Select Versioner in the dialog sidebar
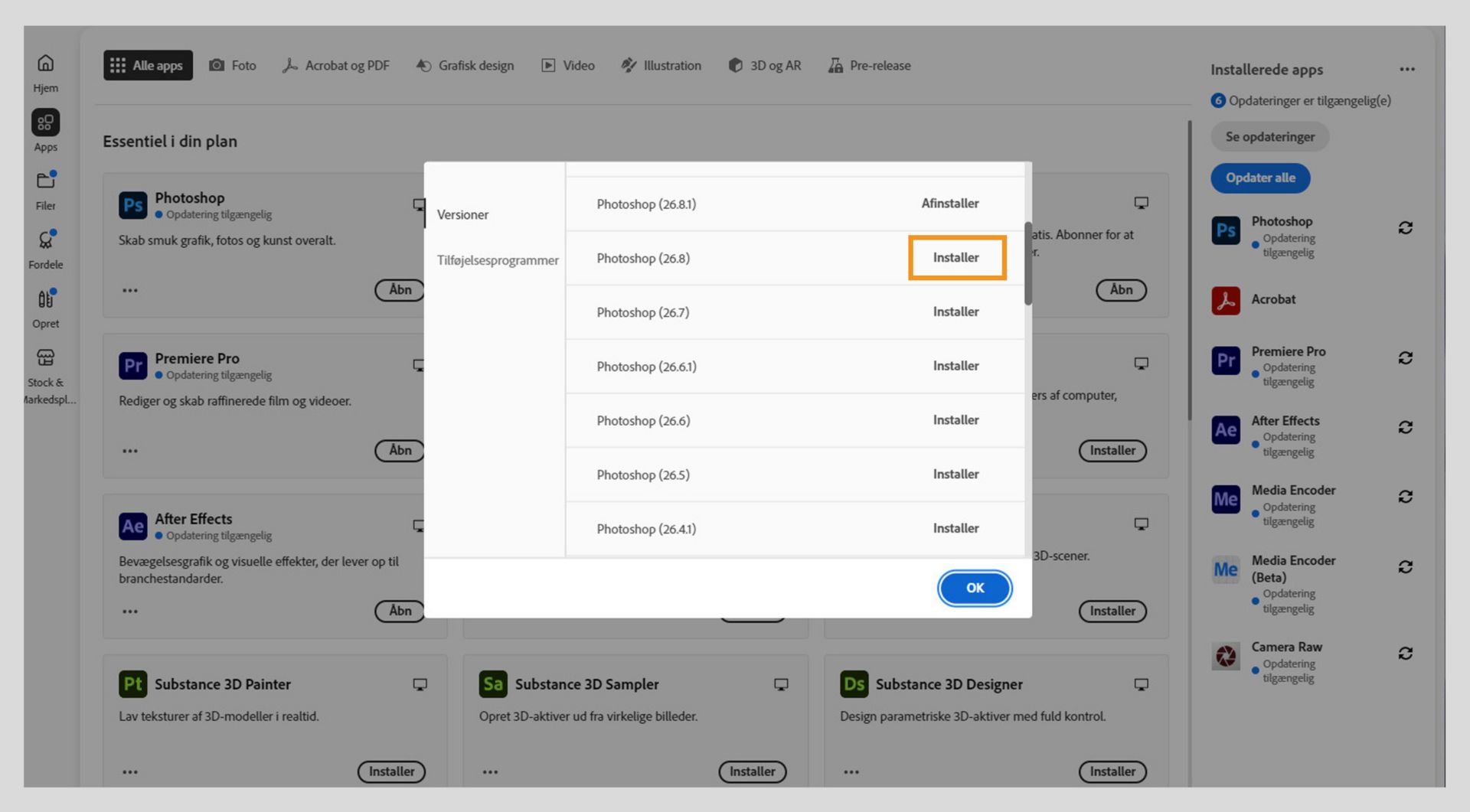1470x812 pixels. click(462, 215)
